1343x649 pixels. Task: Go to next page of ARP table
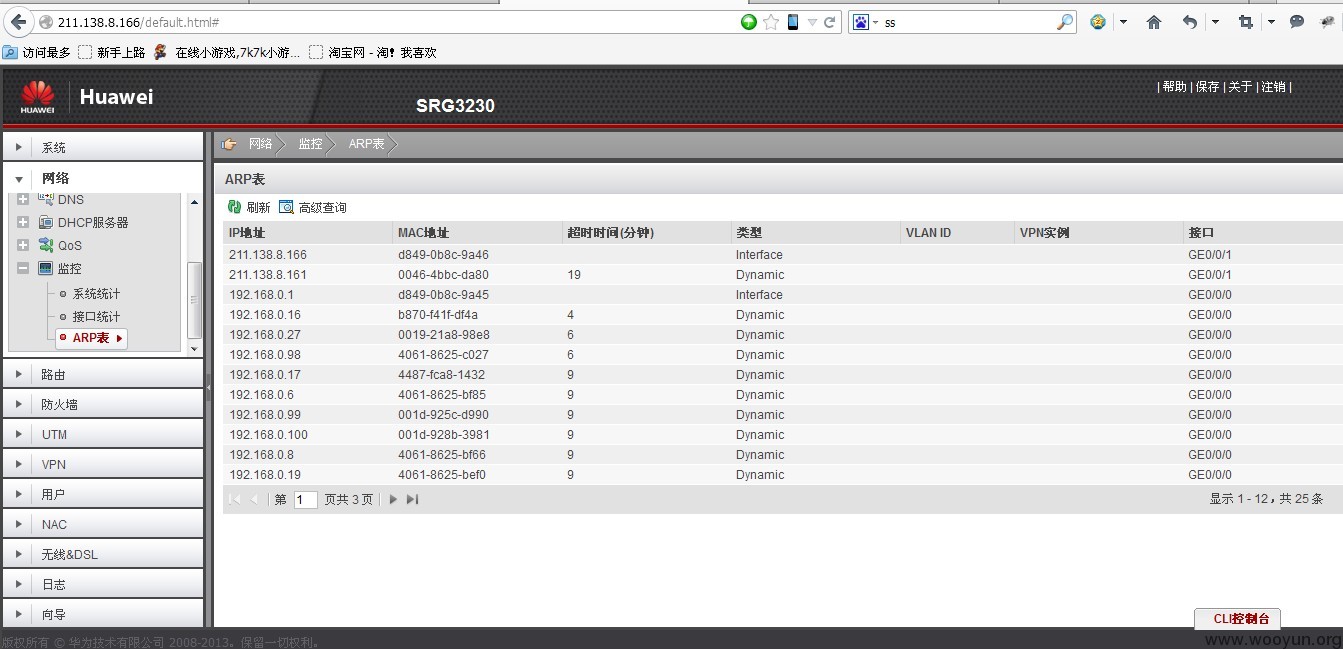[x=393, y=499]
